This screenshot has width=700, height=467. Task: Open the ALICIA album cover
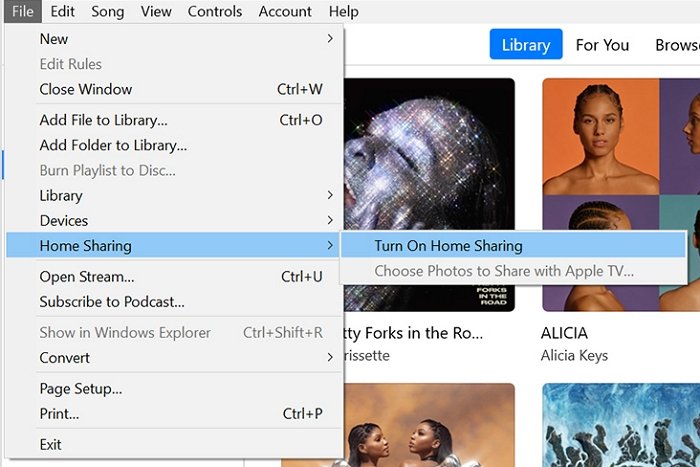pyautogui.click(x=621, y=154)
